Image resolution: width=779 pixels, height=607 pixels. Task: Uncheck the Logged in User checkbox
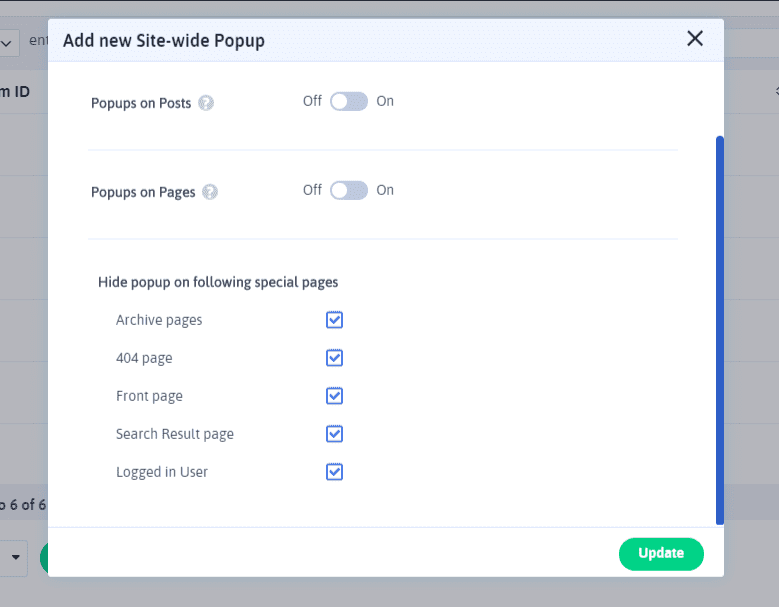click(x=335, y=472)
